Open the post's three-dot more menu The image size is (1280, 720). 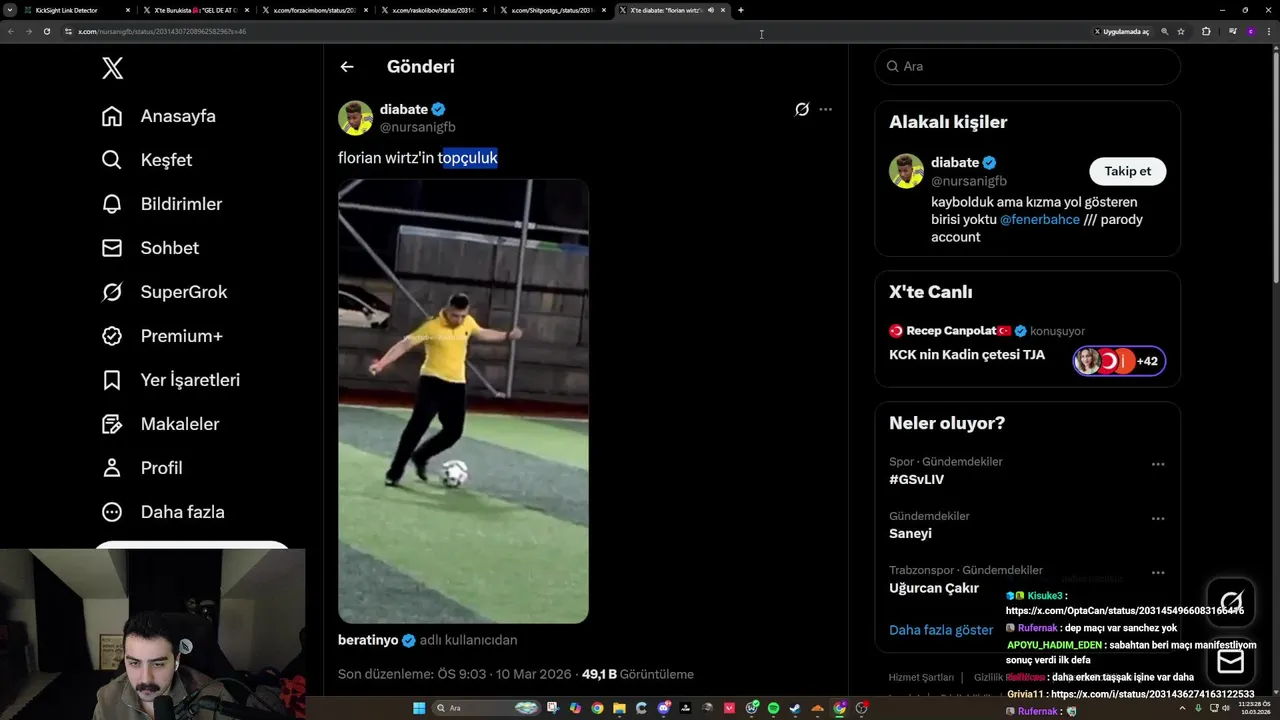(825, 109)
